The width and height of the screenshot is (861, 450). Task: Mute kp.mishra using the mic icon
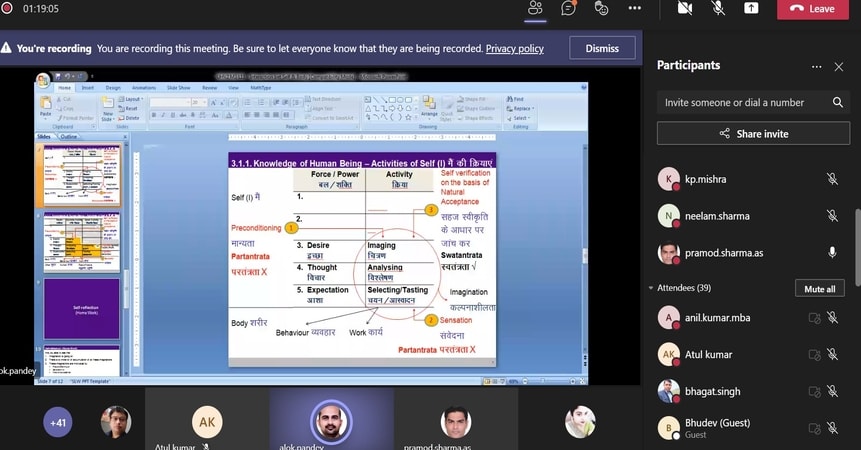[x=832, y=179]
